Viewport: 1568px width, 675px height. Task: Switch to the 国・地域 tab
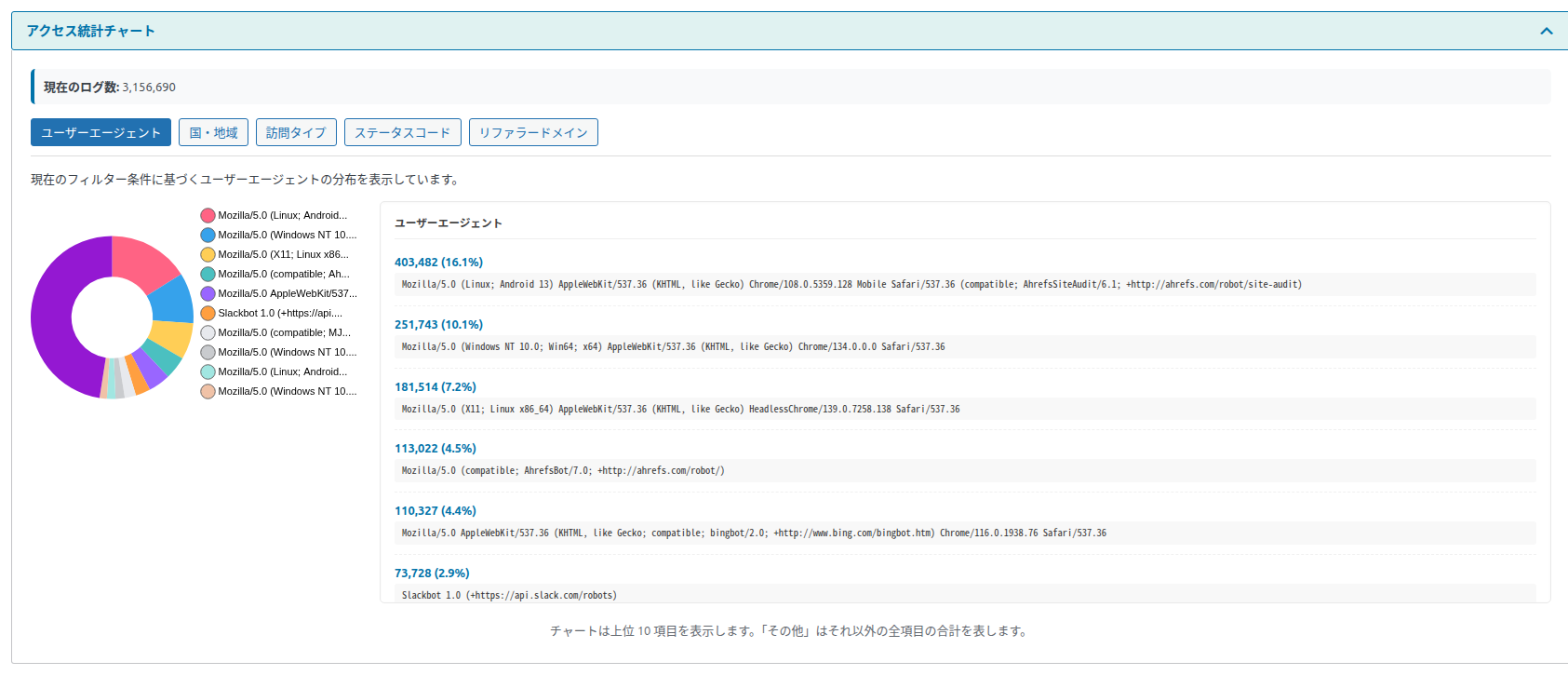coord(214,132)
